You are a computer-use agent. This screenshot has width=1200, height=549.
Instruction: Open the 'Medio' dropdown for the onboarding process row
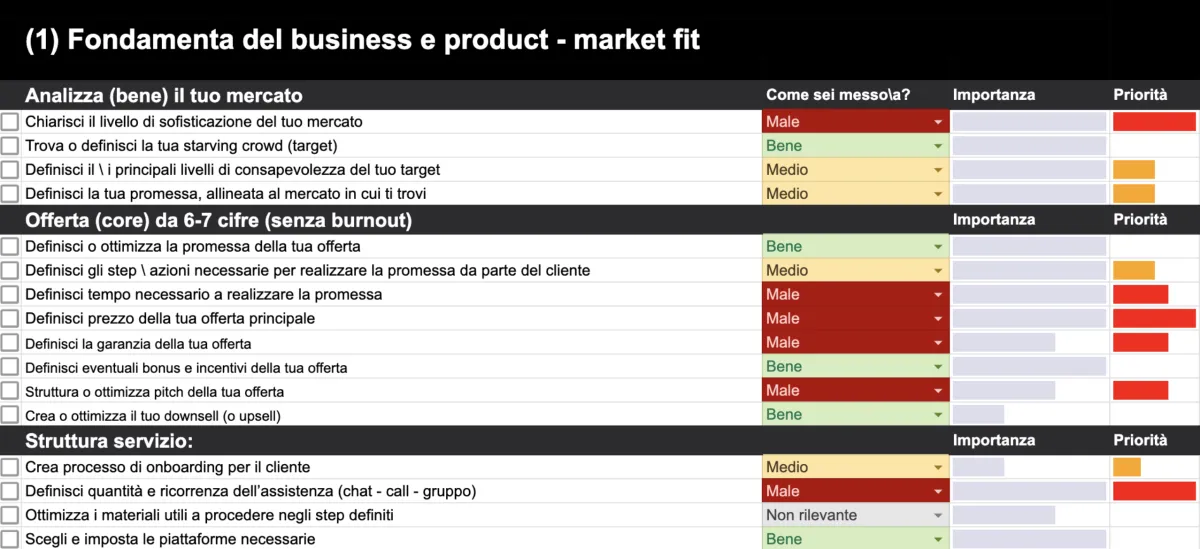click(855, 467)
